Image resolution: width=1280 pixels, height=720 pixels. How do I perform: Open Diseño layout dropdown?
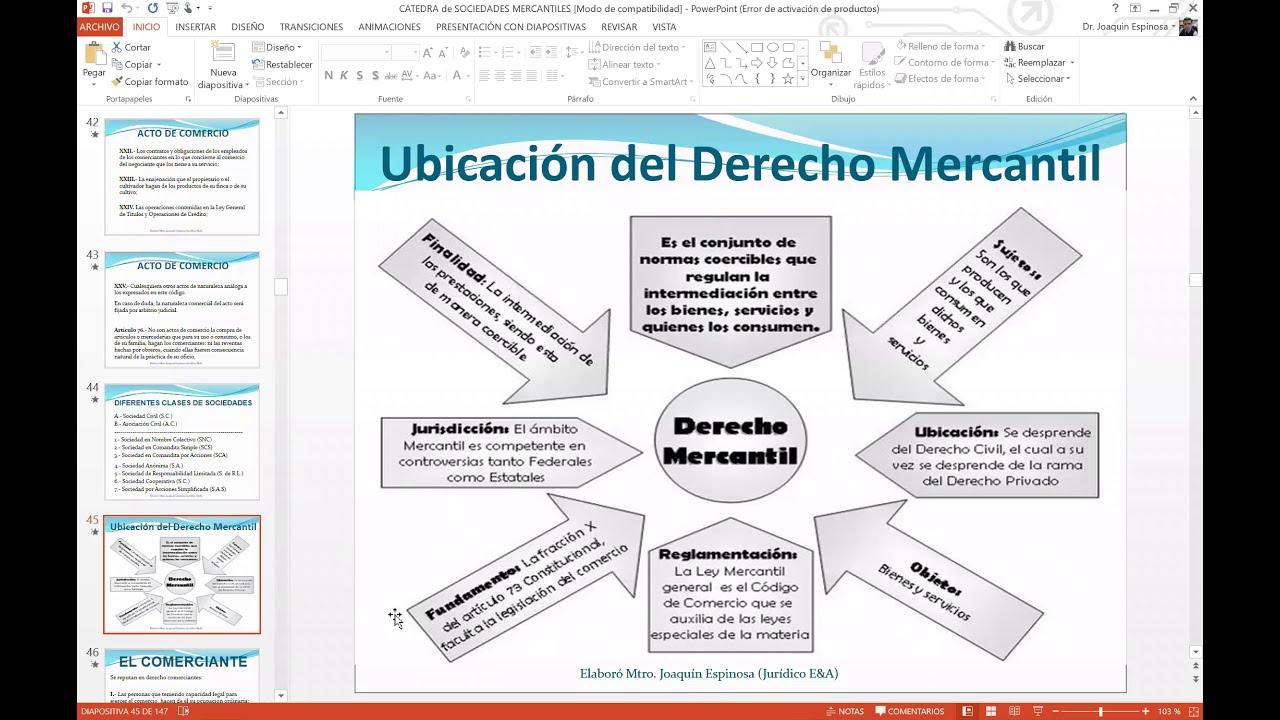[277, 47]
